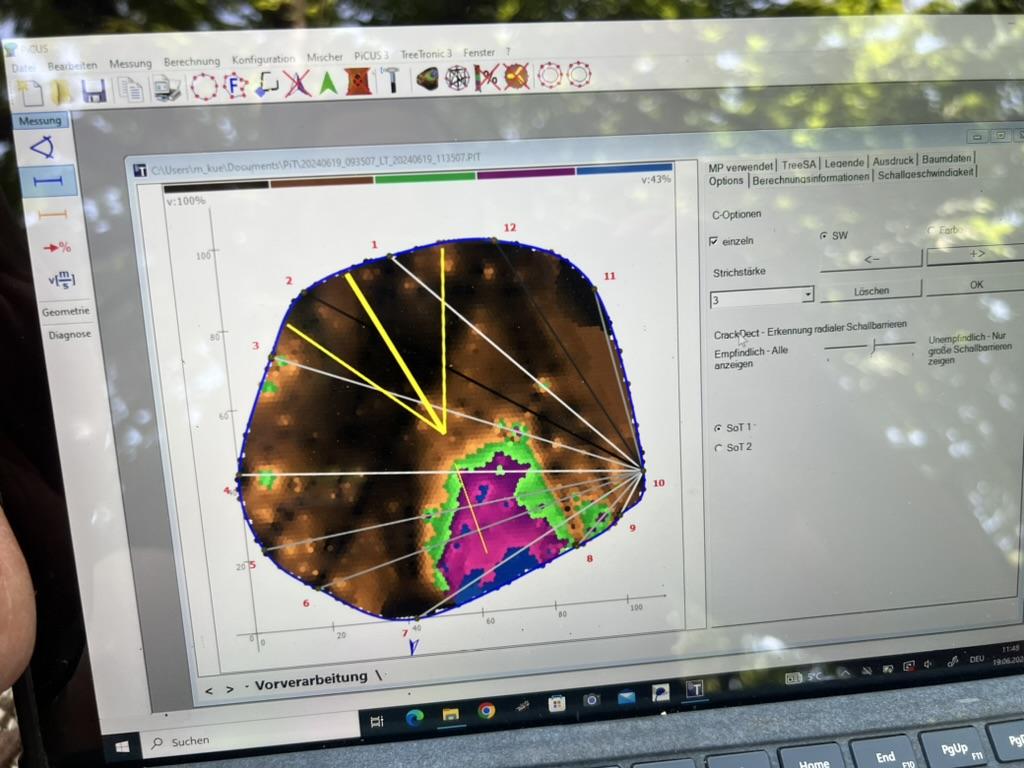Viewport: 1024px width, 768px height.
Task: Select the SW radio button
Action: (x=824, y=236)
